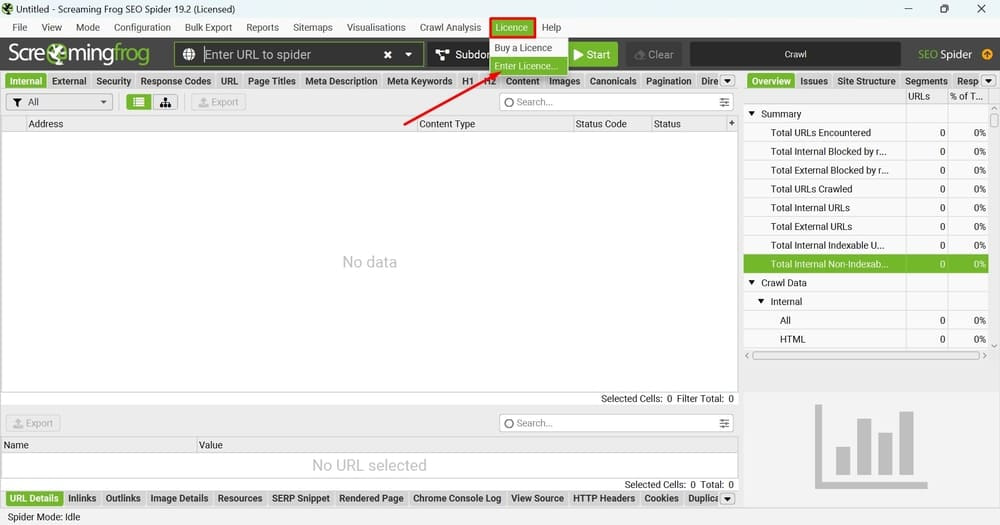The image size is (1000, 525).
Task: Open the Visualisations menu
Action: pyautogui.click(x=376, y=27)
